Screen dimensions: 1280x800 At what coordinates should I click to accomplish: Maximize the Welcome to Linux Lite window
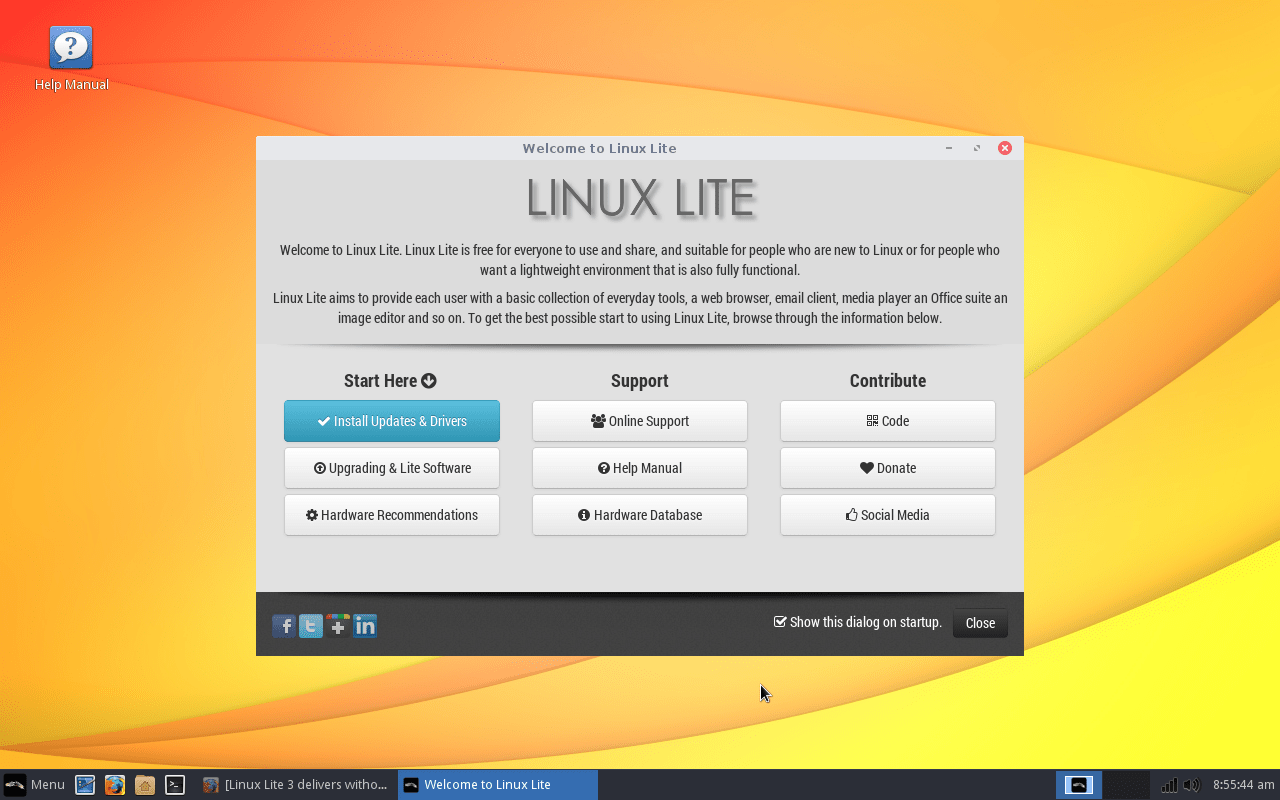977,148
